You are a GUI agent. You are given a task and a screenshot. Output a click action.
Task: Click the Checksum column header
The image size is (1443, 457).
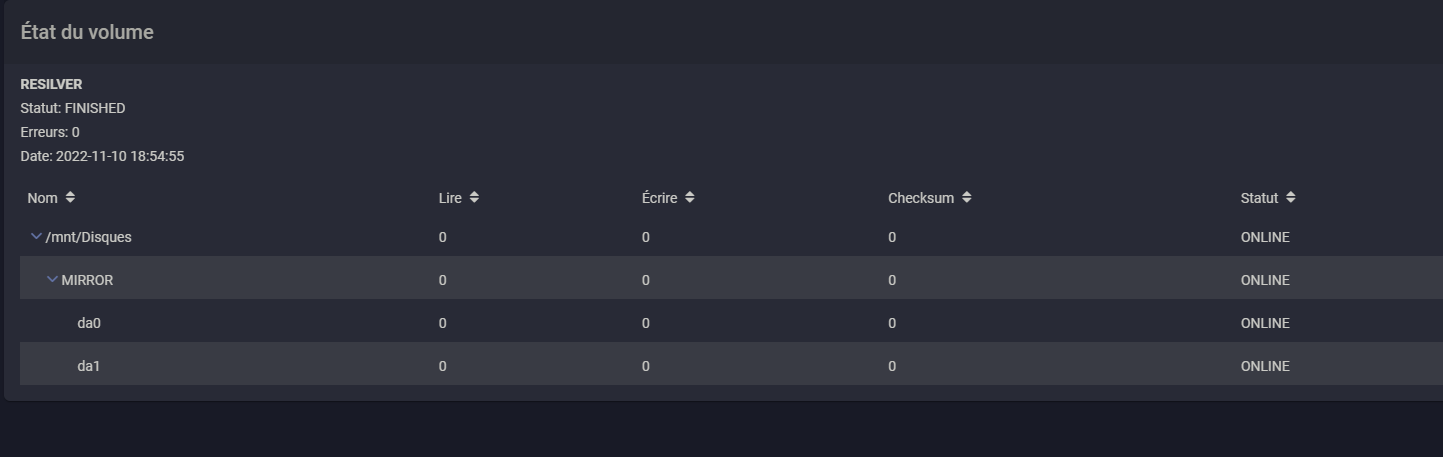coord(921,198)
